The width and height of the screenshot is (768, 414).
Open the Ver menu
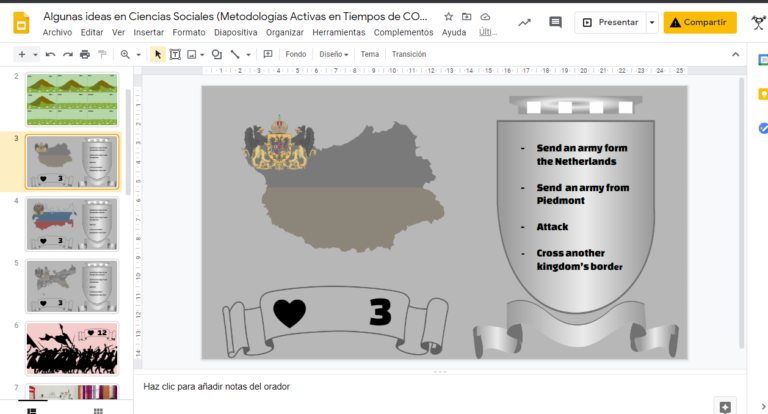[x=119, y=32]
